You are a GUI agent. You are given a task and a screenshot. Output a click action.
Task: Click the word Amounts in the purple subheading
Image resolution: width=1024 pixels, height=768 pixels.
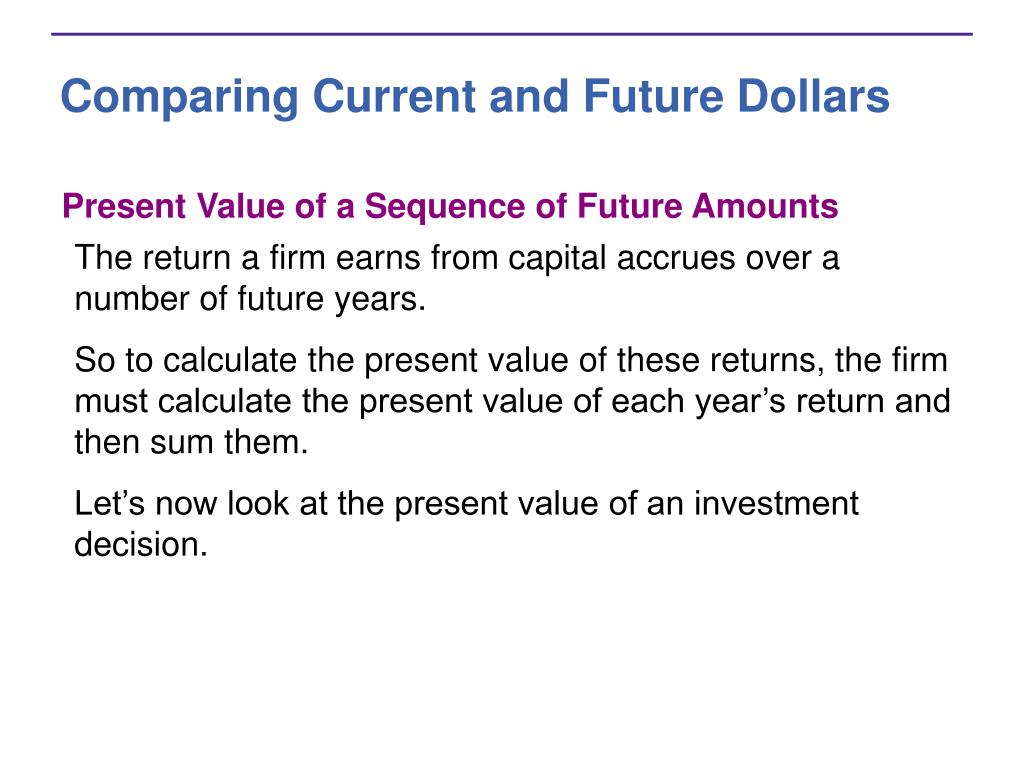point(765,206)
